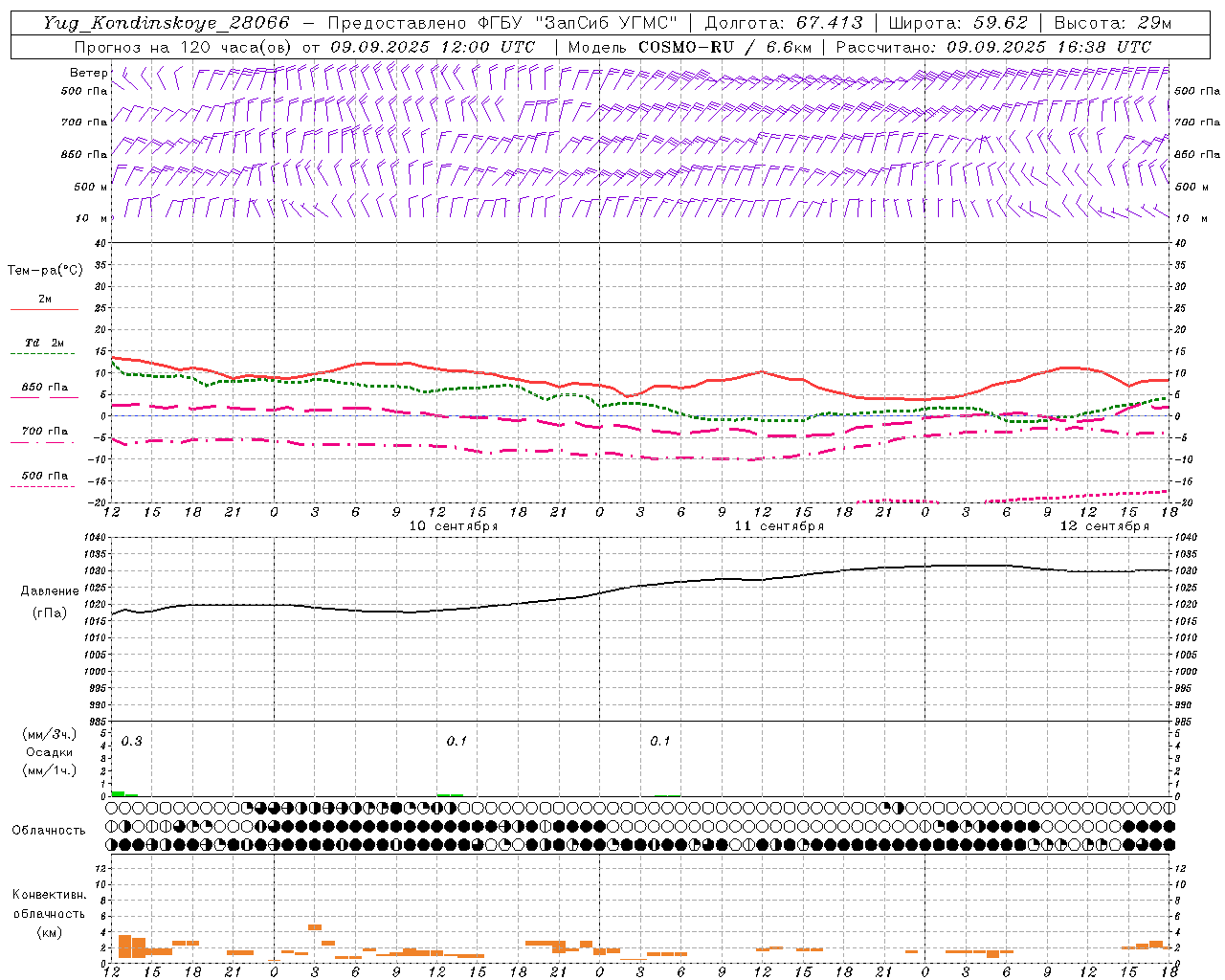Click the Давление pressure panel label
This screenshot has height=980, width=1225.
tap(50, 591)
